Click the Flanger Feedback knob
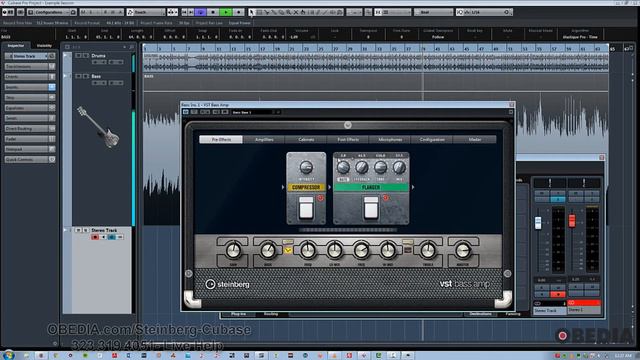640x360 pixels. click(362, 167)
